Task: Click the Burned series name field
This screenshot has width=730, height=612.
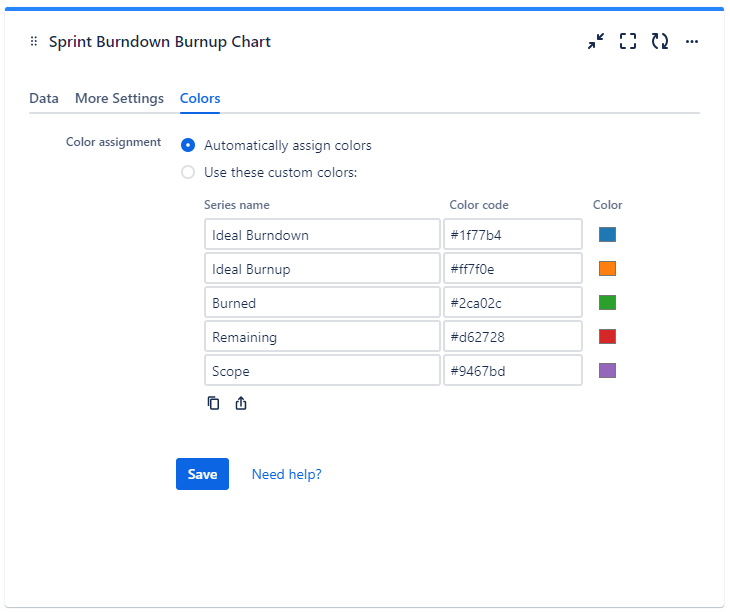Action: (x=322, y=303)
